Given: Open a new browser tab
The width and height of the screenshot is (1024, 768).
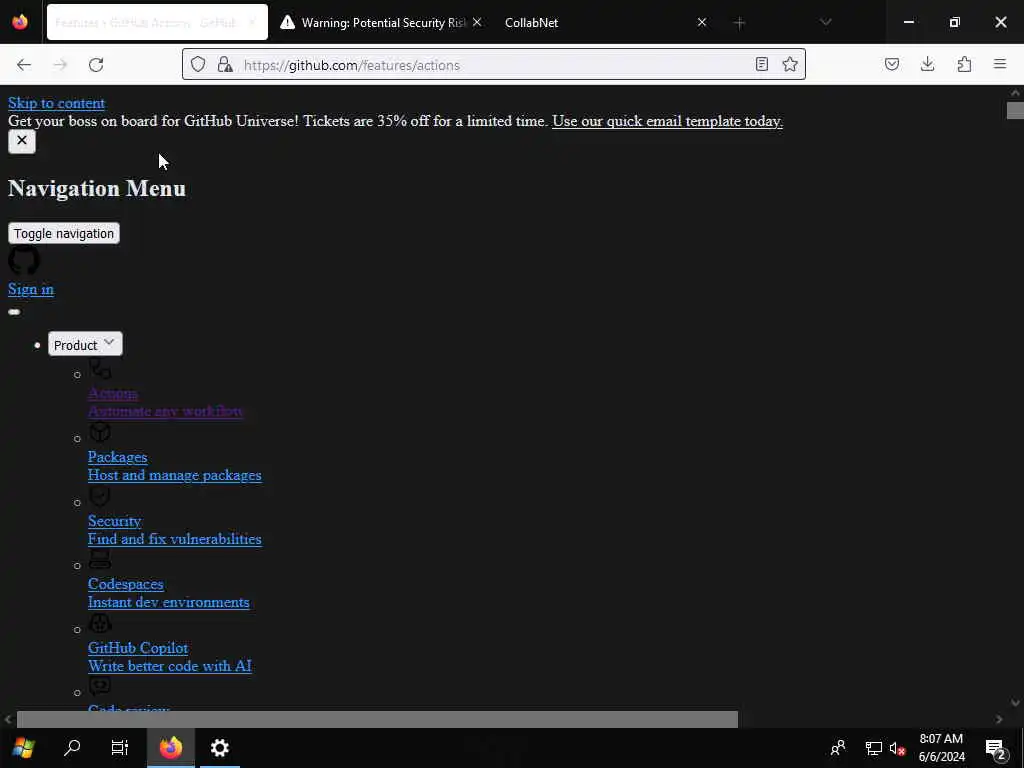Looking at the screenshot, I should (x=739, y=23).
